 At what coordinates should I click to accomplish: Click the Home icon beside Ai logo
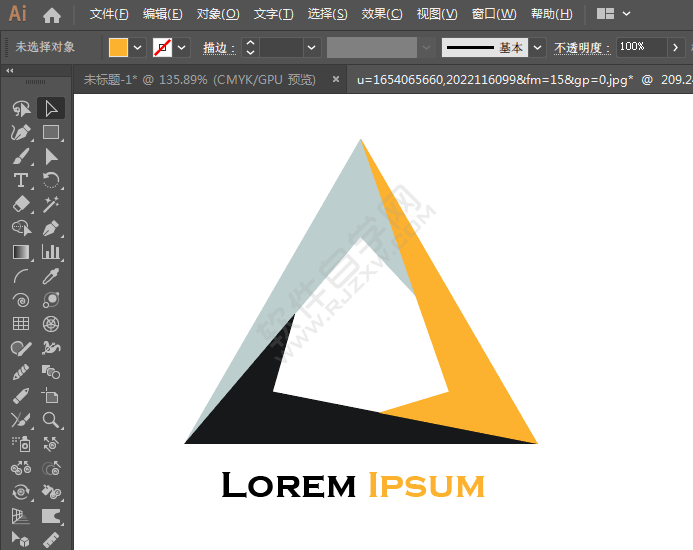[x=52, y=14]
